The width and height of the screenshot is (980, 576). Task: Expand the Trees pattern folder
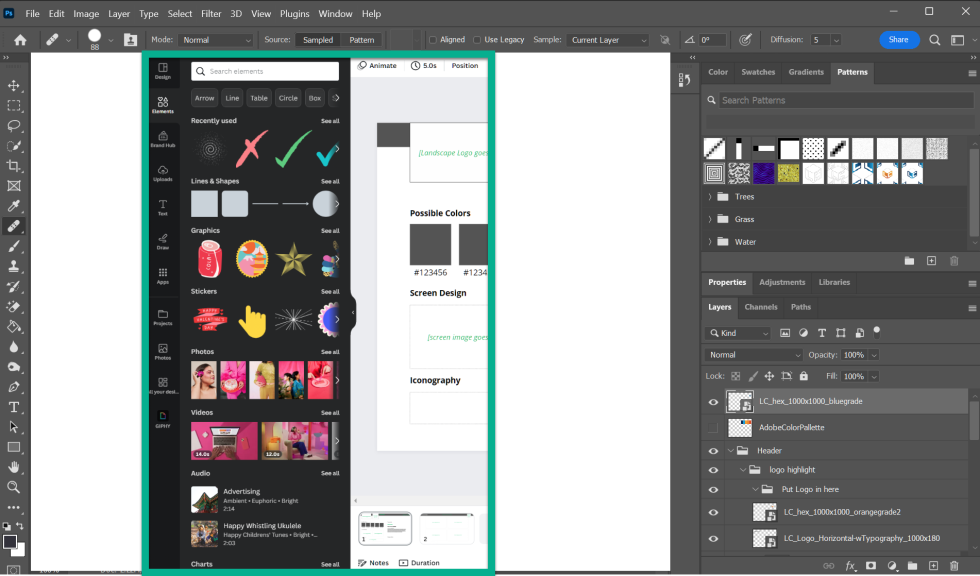pos(710,197)
